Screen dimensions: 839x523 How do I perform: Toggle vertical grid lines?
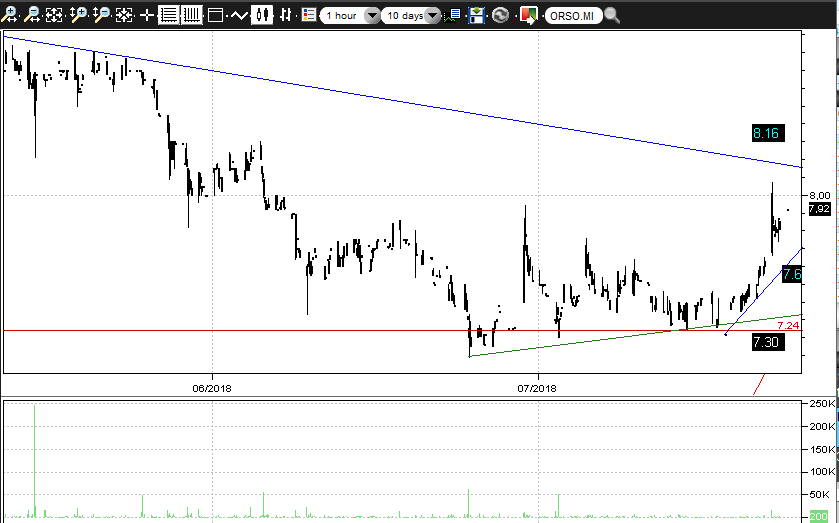(192, 15)
